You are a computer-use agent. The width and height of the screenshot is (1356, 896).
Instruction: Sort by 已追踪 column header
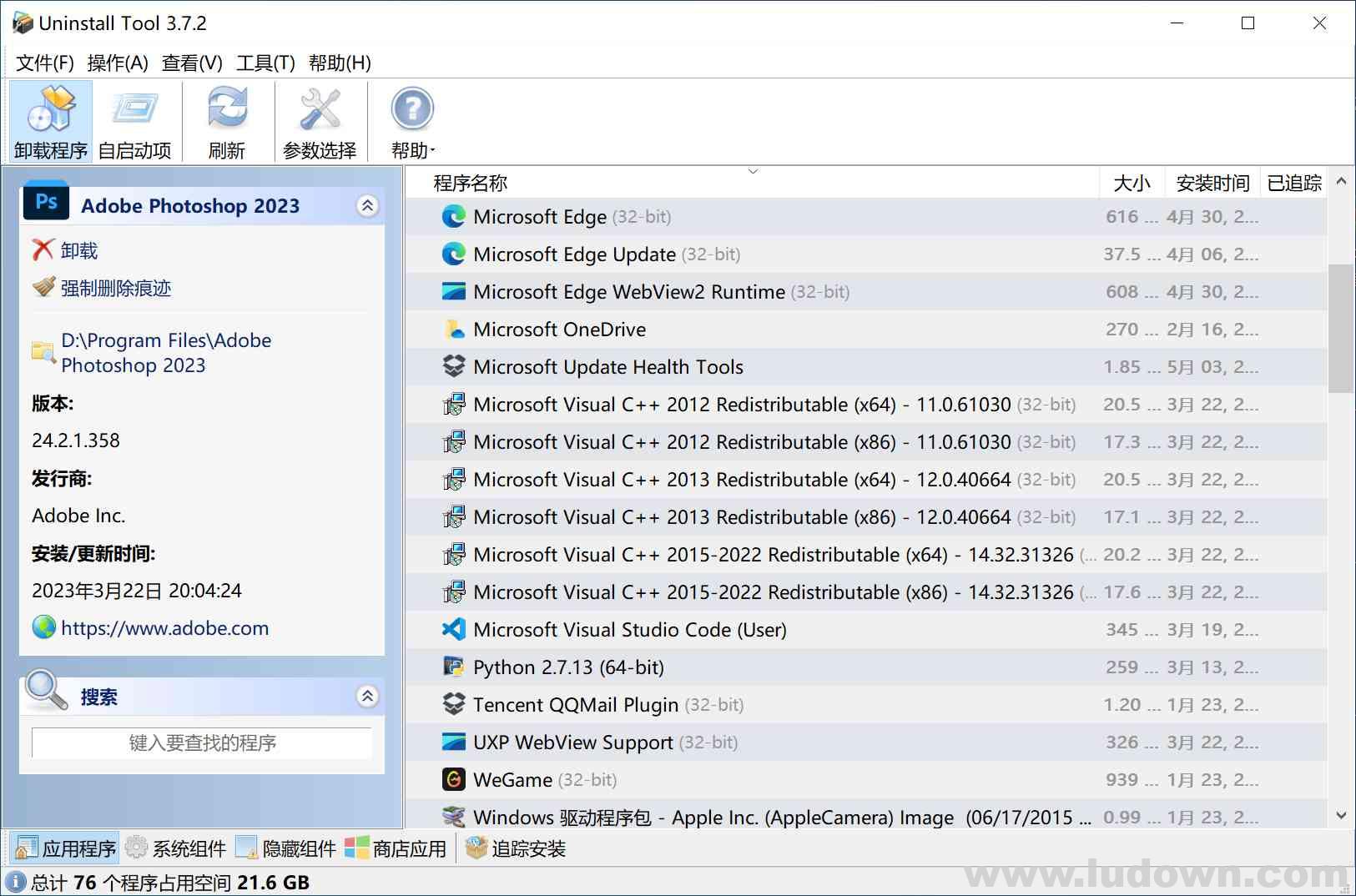tap(1294, 183)
